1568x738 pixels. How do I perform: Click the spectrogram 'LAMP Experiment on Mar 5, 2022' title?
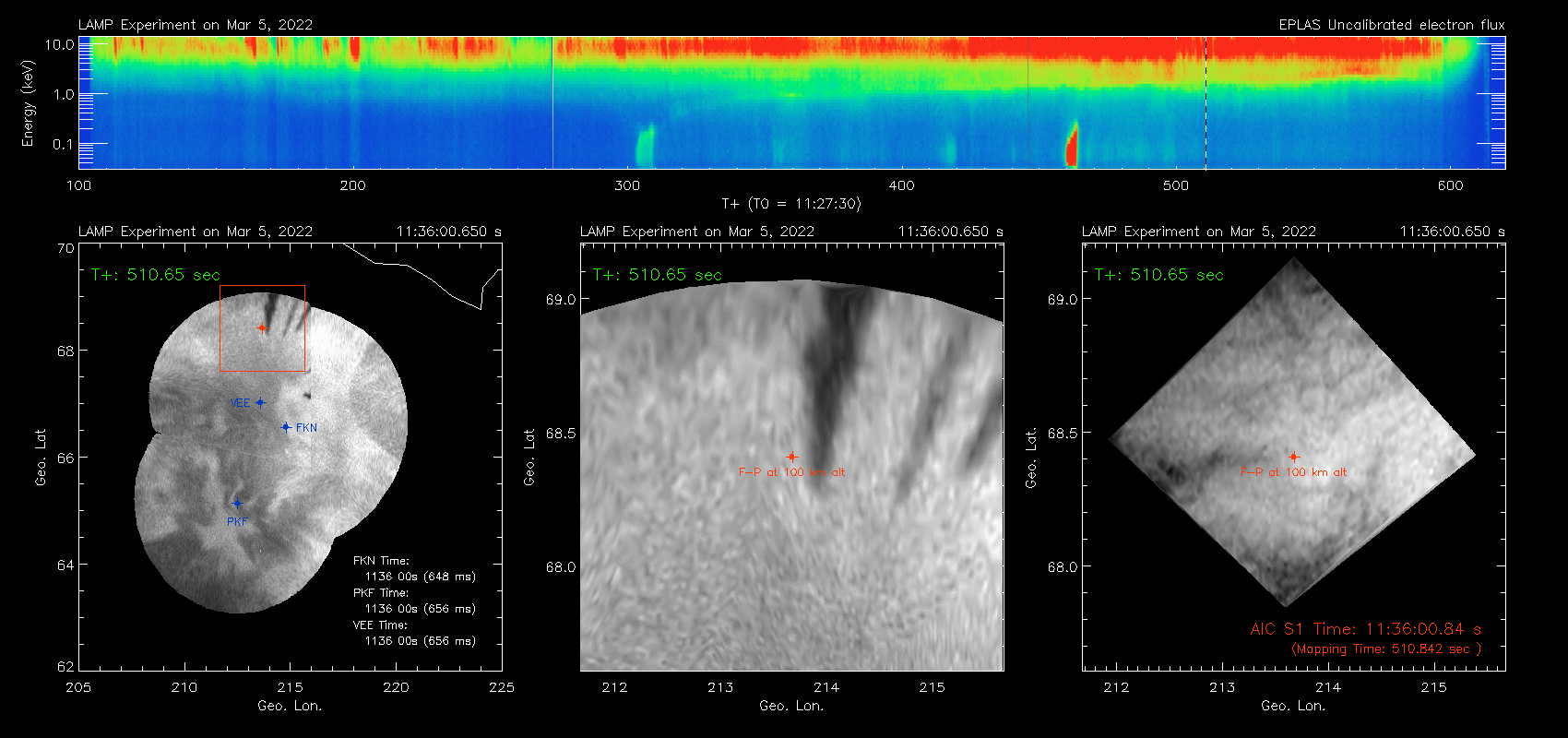click(196, 25)
